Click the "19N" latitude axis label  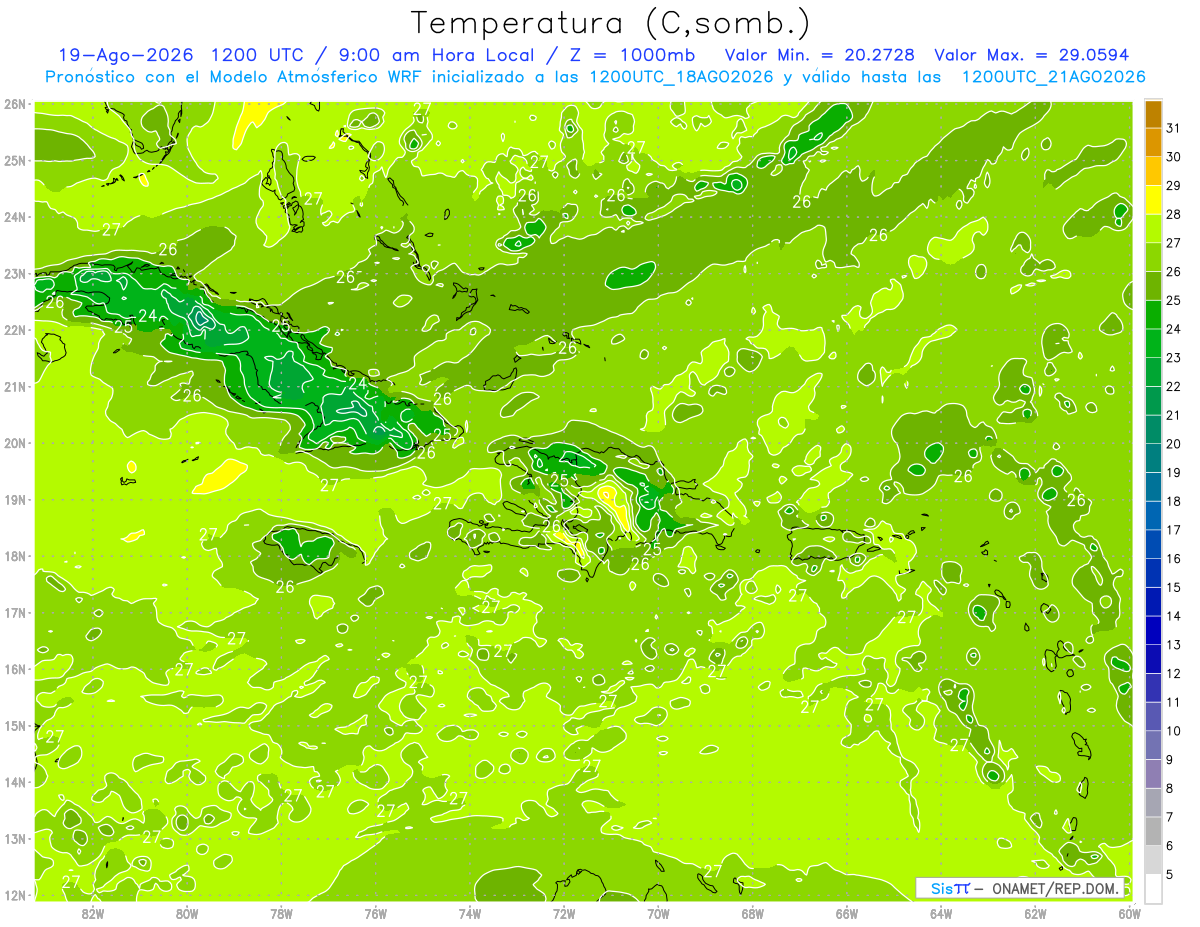click(x=15, y=499)
